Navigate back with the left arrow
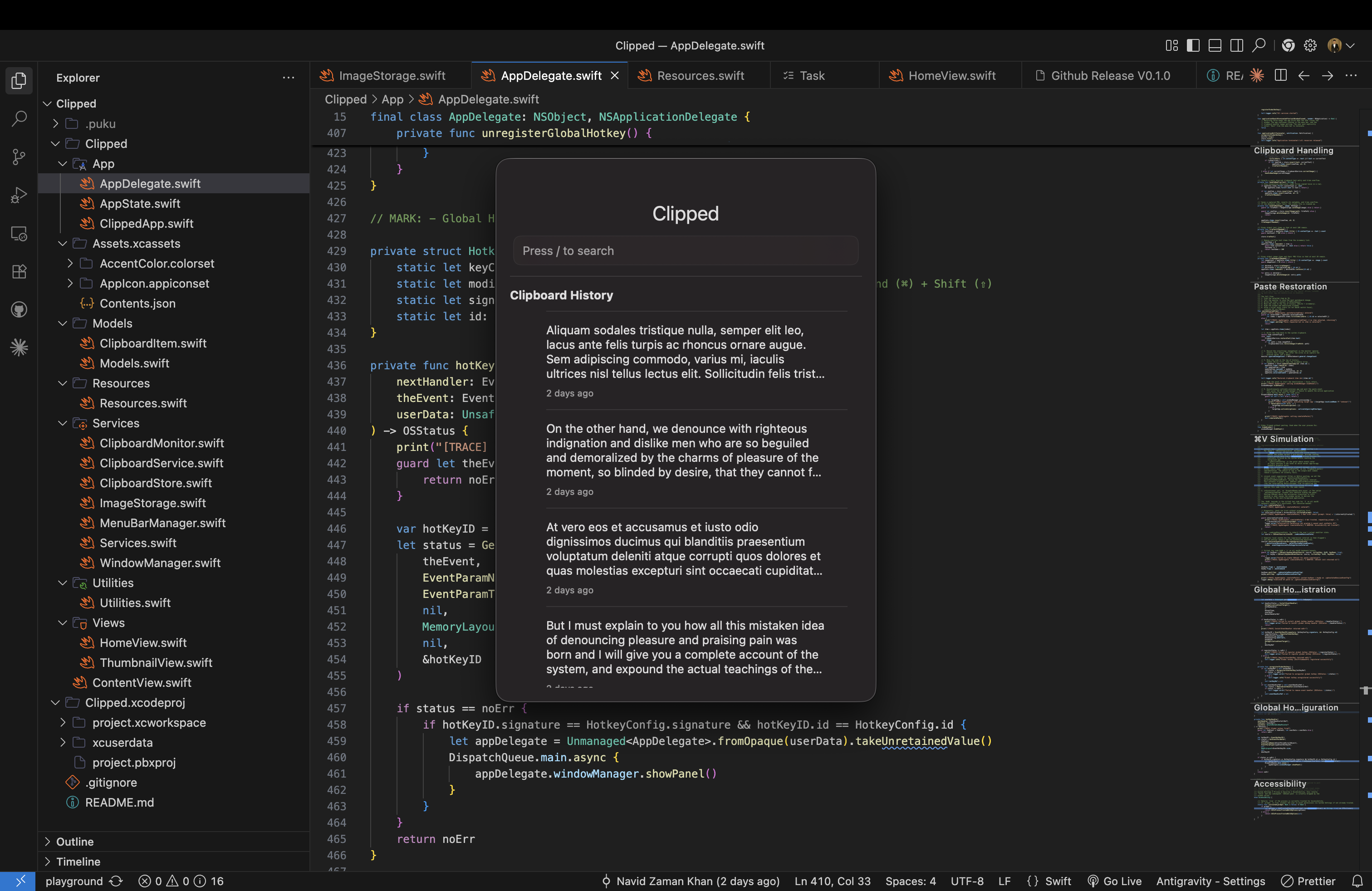Viewport: 1372px width, 891px height. tap(1304, 75)
